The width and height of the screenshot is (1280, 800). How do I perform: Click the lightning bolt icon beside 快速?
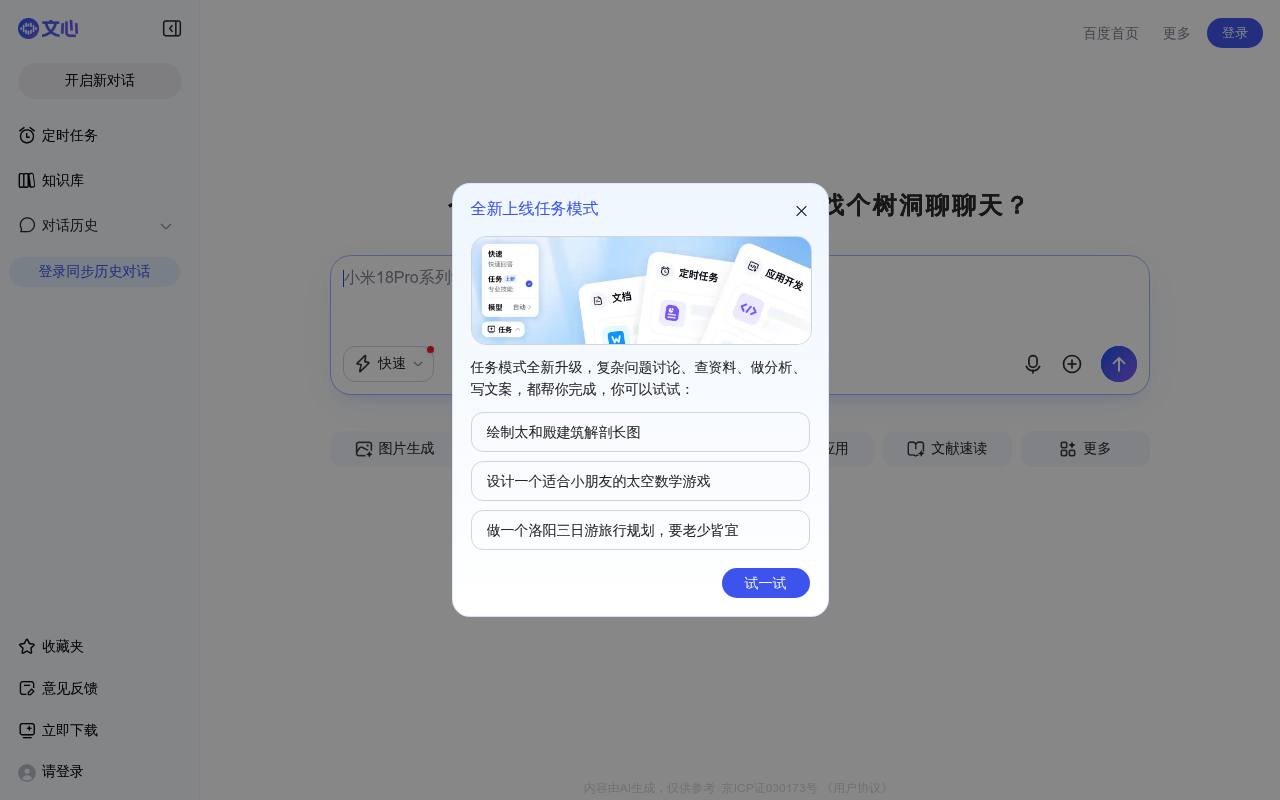(x=363, y=364)
